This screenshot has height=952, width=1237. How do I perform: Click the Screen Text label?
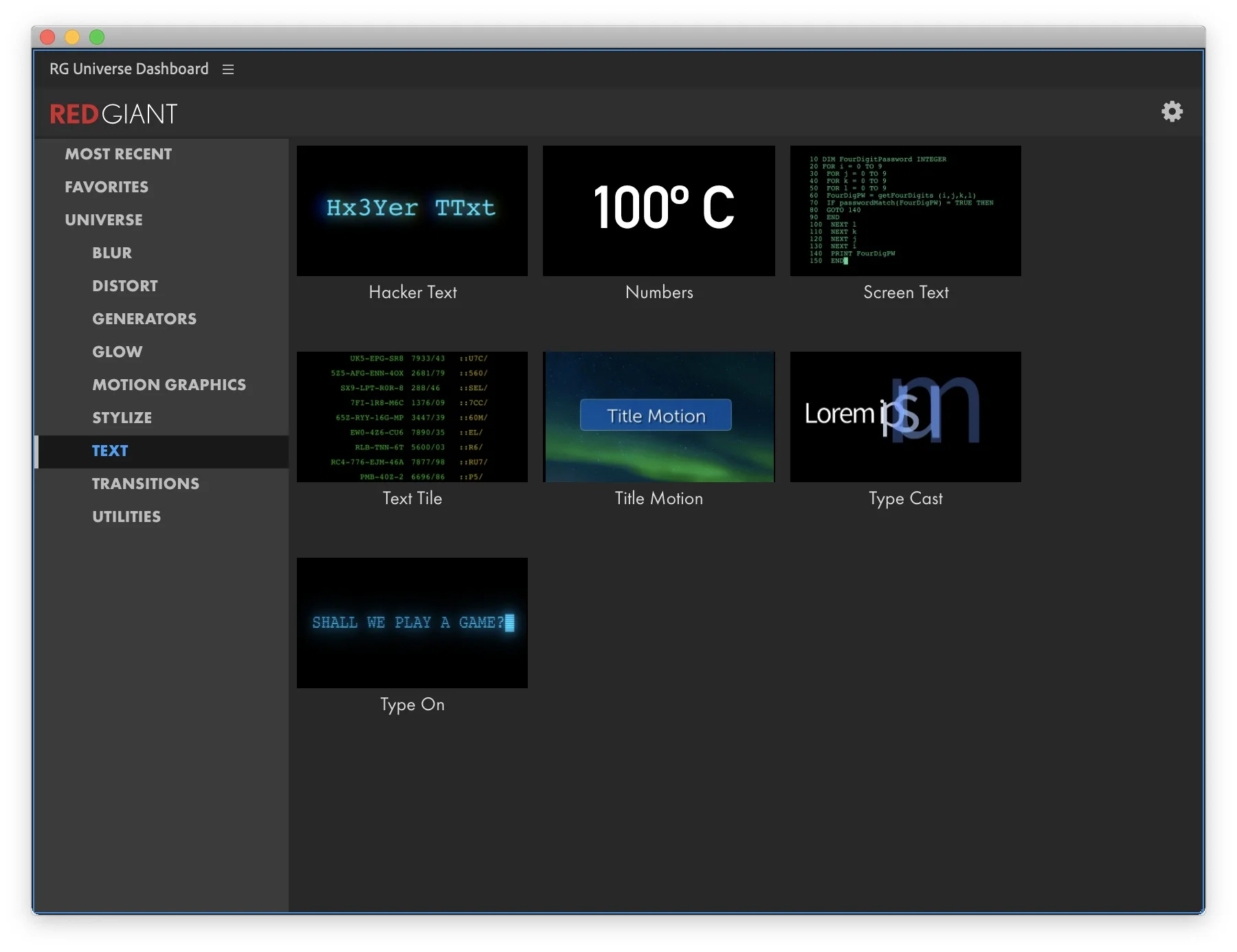[x=906, y=293]
